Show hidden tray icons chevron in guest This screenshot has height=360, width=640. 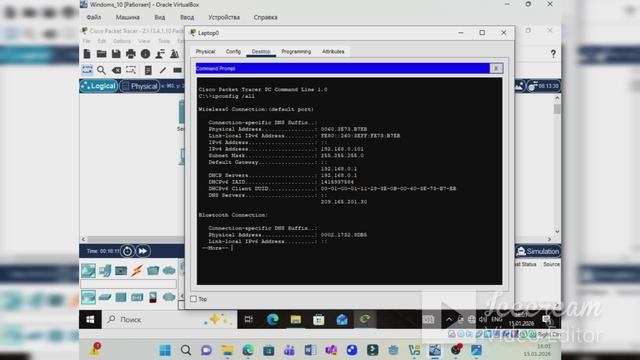coord(449,320)
